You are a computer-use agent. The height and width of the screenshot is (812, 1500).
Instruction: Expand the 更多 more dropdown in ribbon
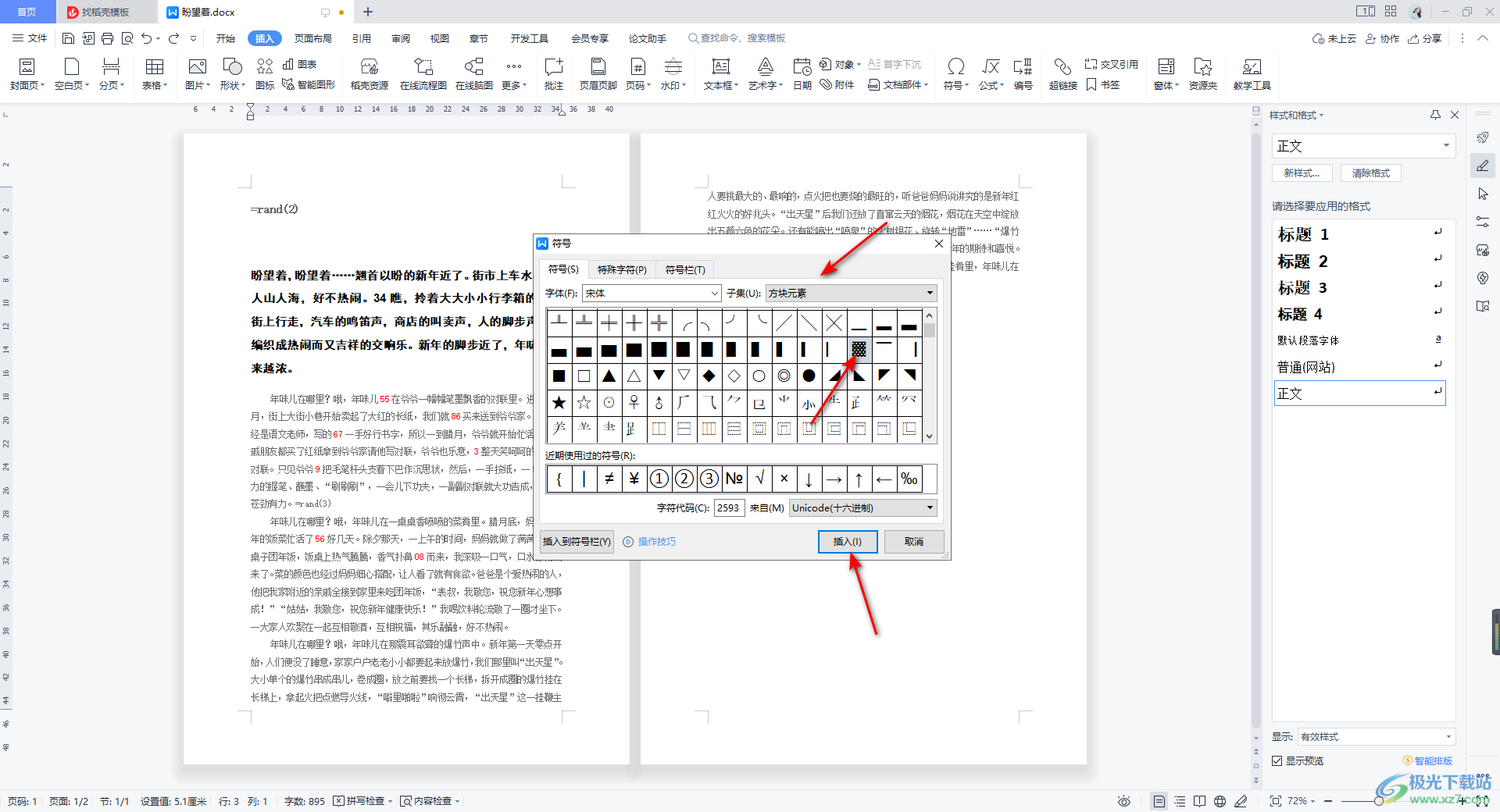coord(514,74)
